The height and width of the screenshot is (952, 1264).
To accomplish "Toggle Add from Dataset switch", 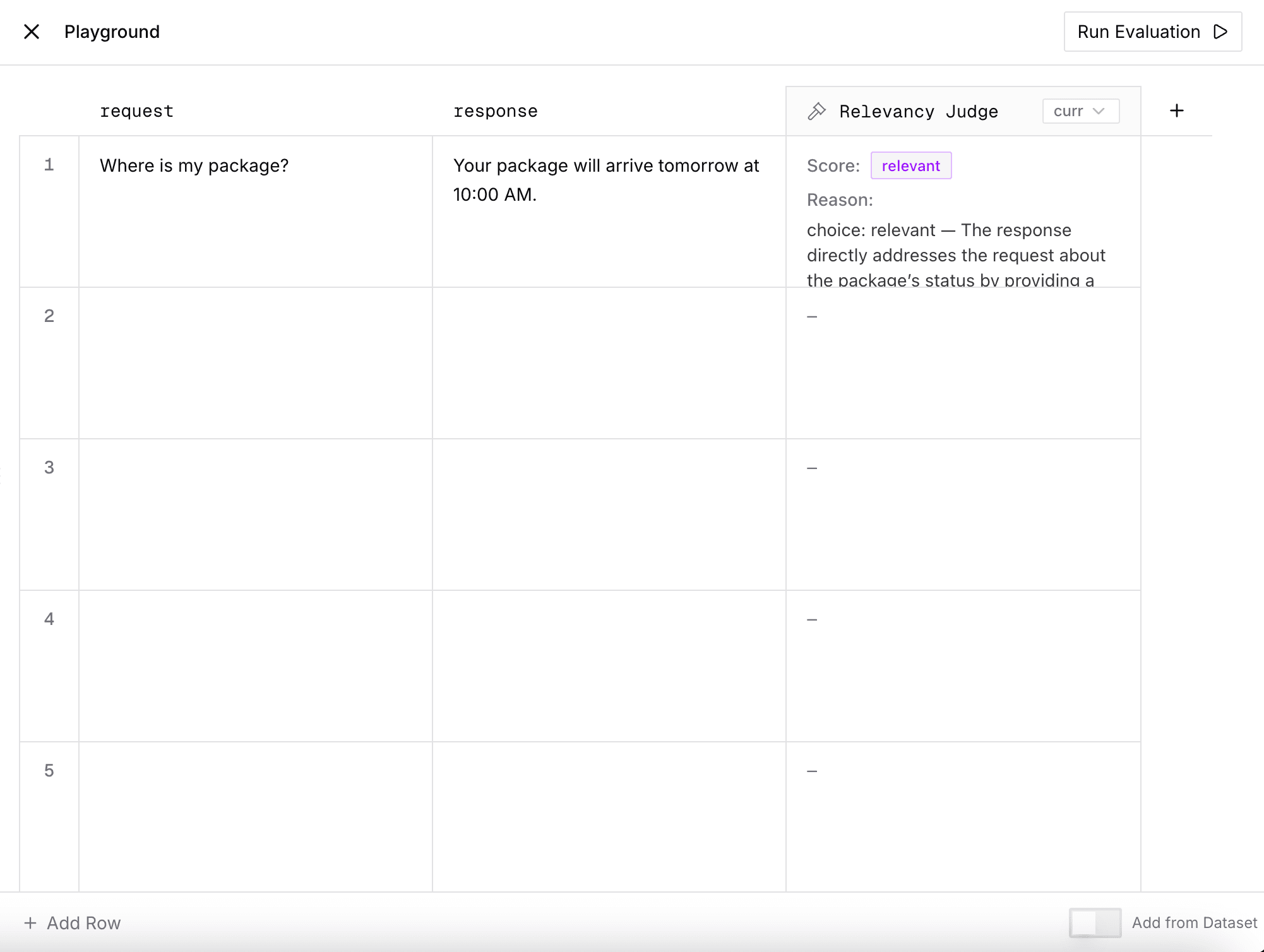I will pyautogui.click(x=1094, y=922).
